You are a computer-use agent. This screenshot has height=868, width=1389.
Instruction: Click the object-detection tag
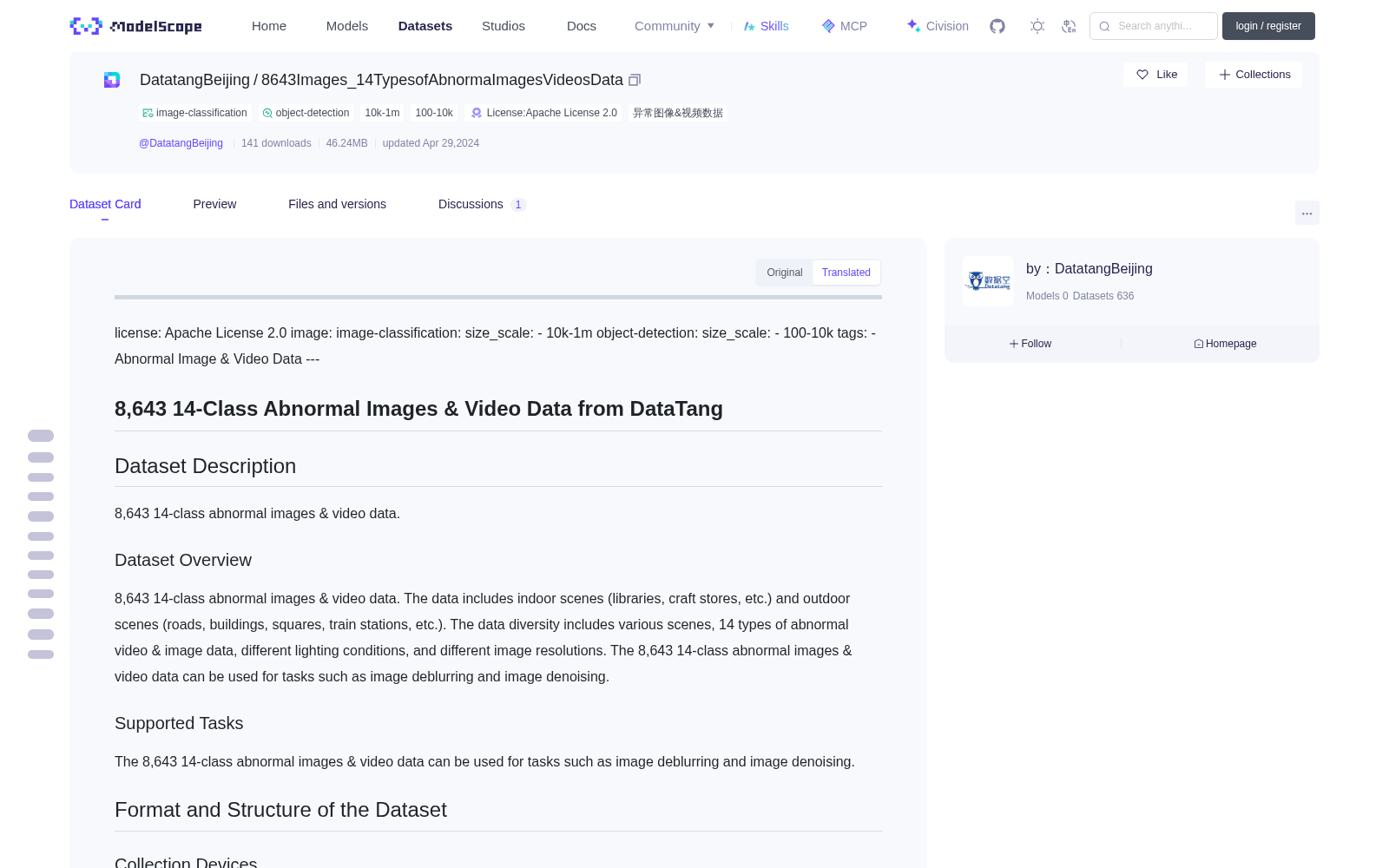point(306,113)
